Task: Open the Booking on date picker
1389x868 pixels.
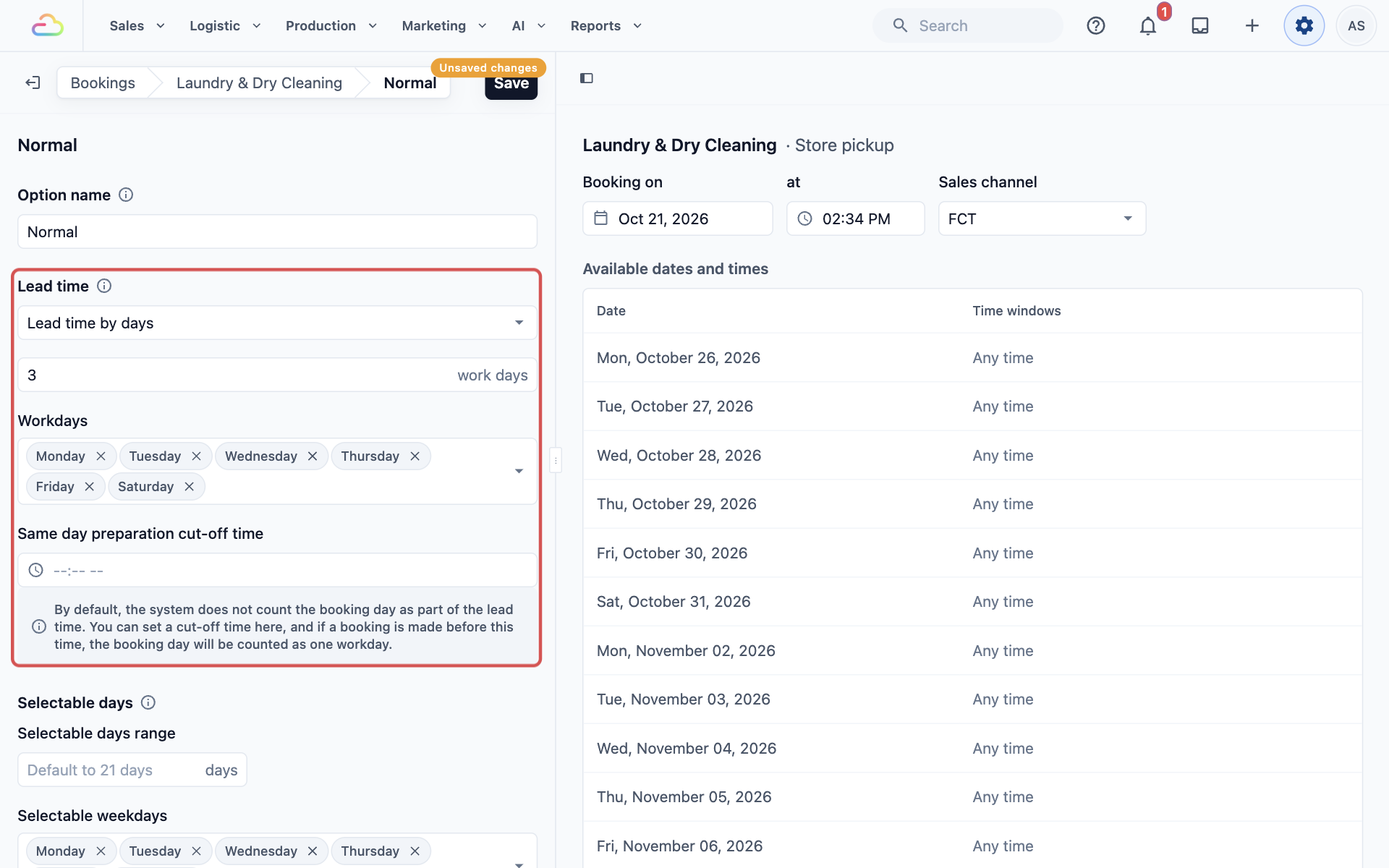Action: coord(678,218)
